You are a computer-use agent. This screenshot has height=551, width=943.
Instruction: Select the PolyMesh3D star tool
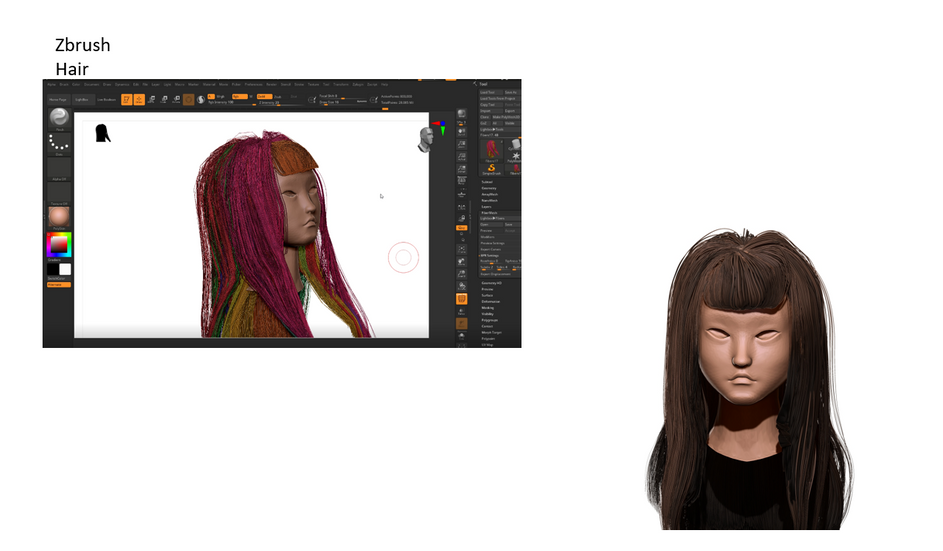[x=515, y=157]
